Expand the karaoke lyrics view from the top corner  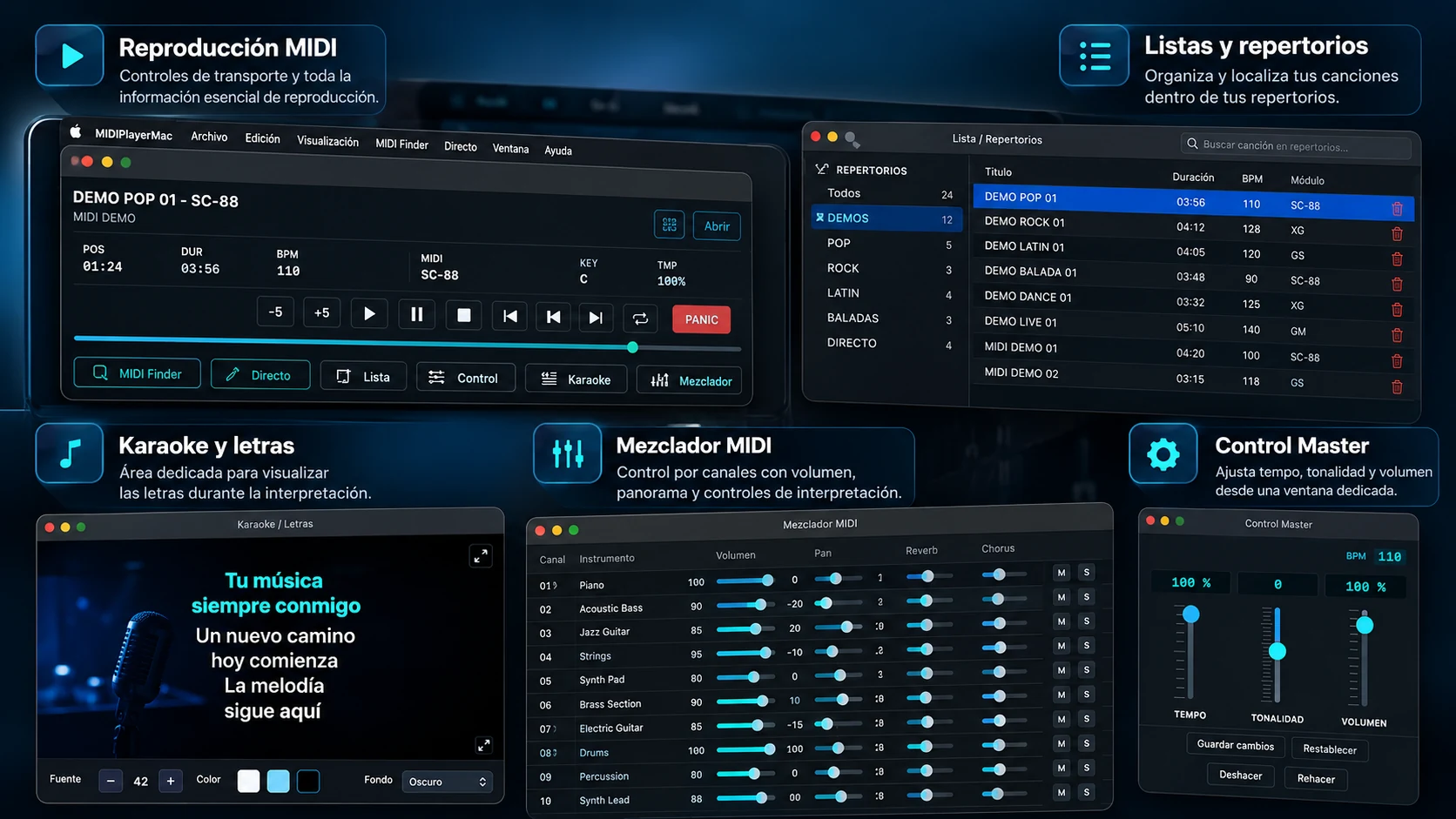coord(480,556)
